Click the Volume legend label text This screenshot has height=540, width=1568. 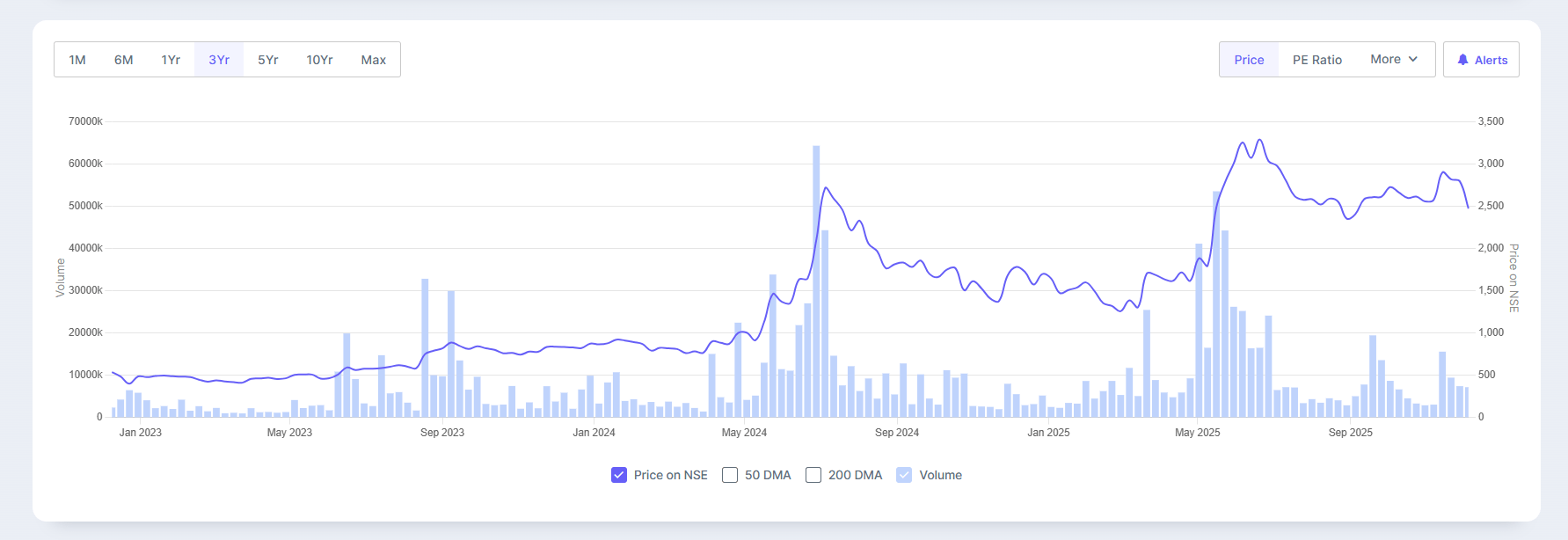(x=940, y=475)
